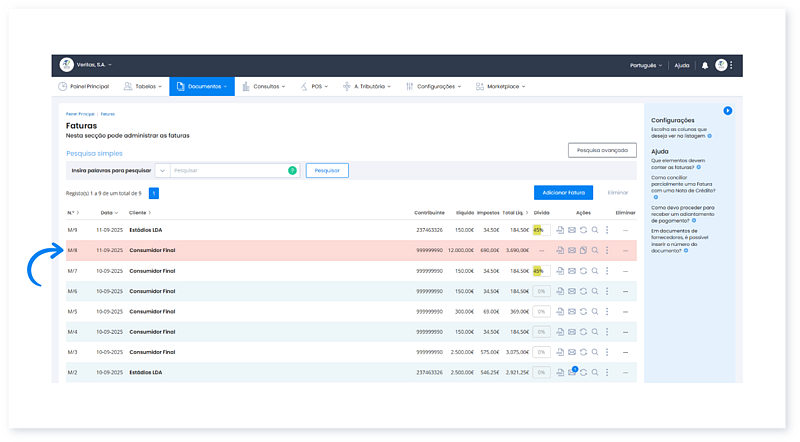Viewport: 800px width, 442px height.
Task: Open the notifications bell
Action: pyautogui.click(x=705, y=65)
